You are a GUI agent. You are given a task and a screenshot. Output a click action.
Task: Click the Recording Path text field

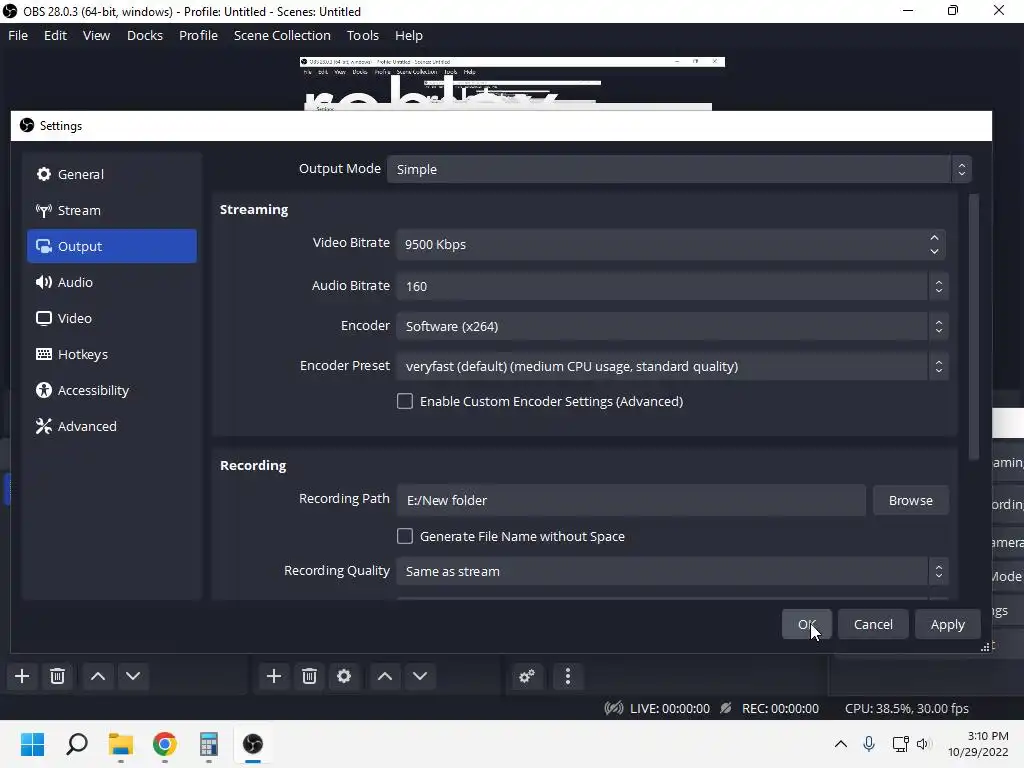point(631,500)
